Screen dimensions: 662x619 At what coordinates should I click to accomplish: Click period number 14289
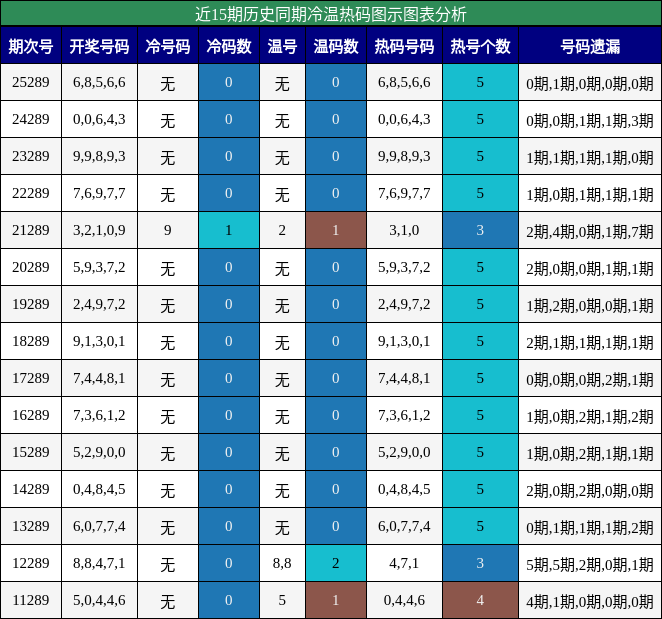(31, 489)
